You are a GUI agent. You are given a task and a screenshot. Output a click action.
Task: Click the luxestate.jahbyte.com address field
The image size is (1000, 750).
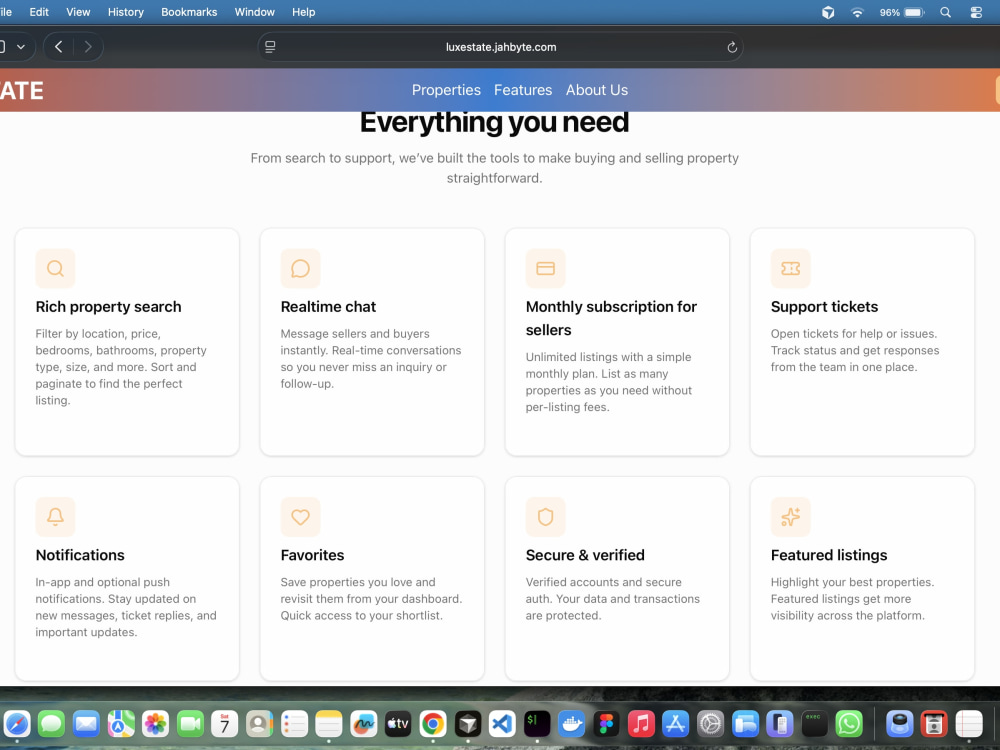tap(501, 47)
